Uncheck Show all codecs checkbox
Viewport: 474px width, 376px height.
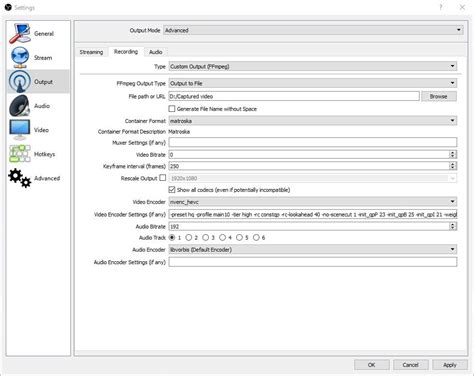pyautogui.click(x=172, y=190)
